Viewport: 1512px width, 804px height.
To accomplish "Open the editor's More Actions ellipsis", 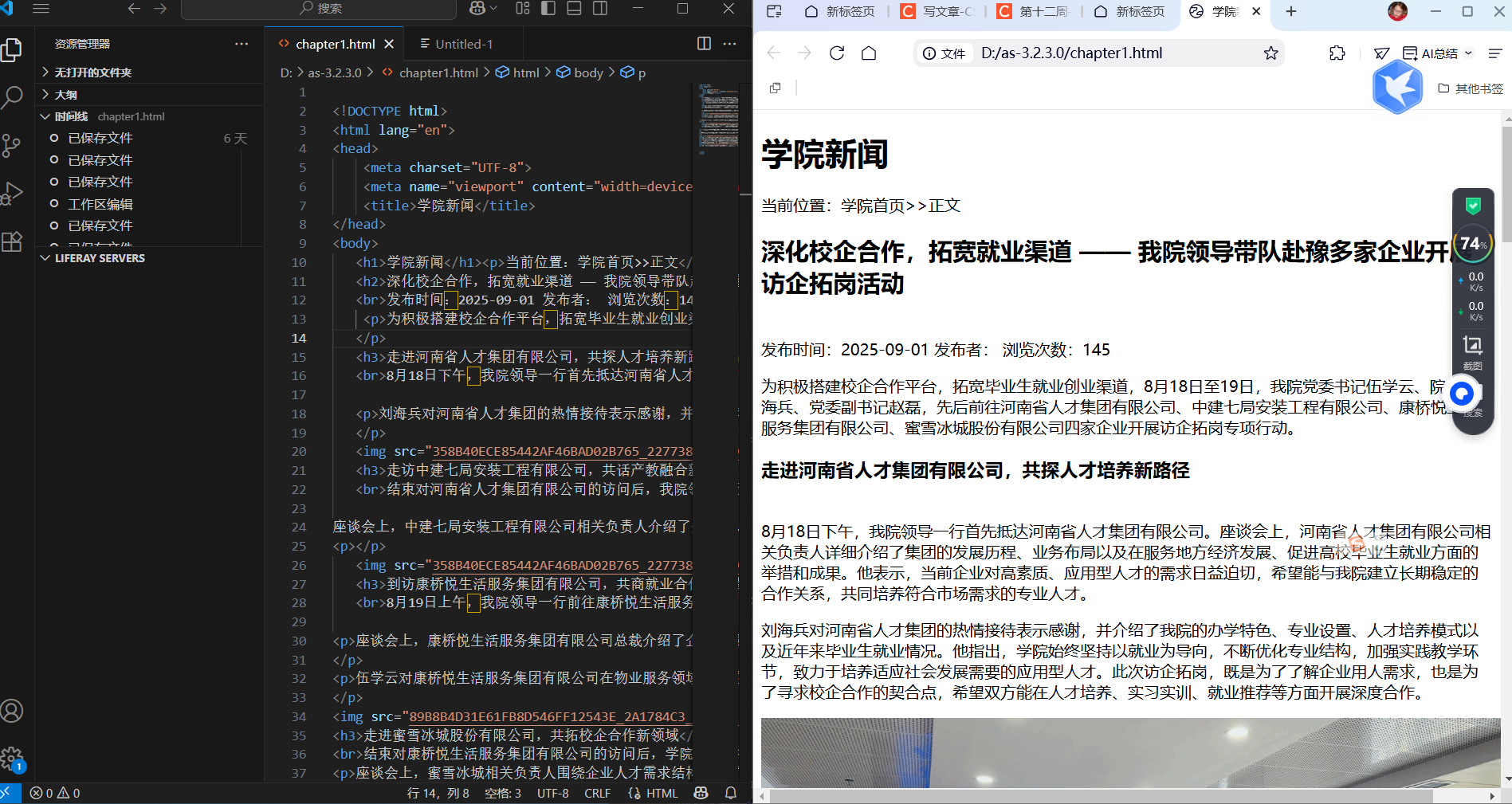I will pos(729,44).
